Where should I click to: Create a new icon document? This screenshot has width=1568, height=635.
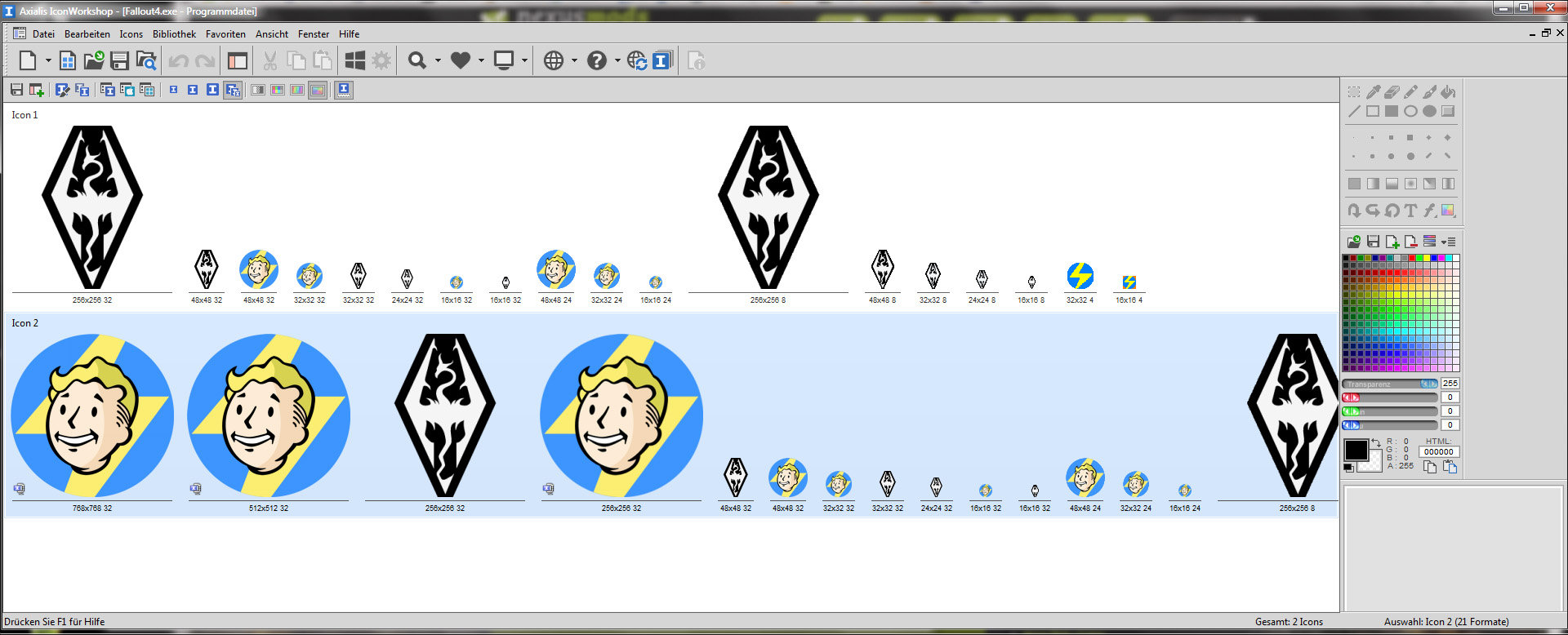point(28,60)
